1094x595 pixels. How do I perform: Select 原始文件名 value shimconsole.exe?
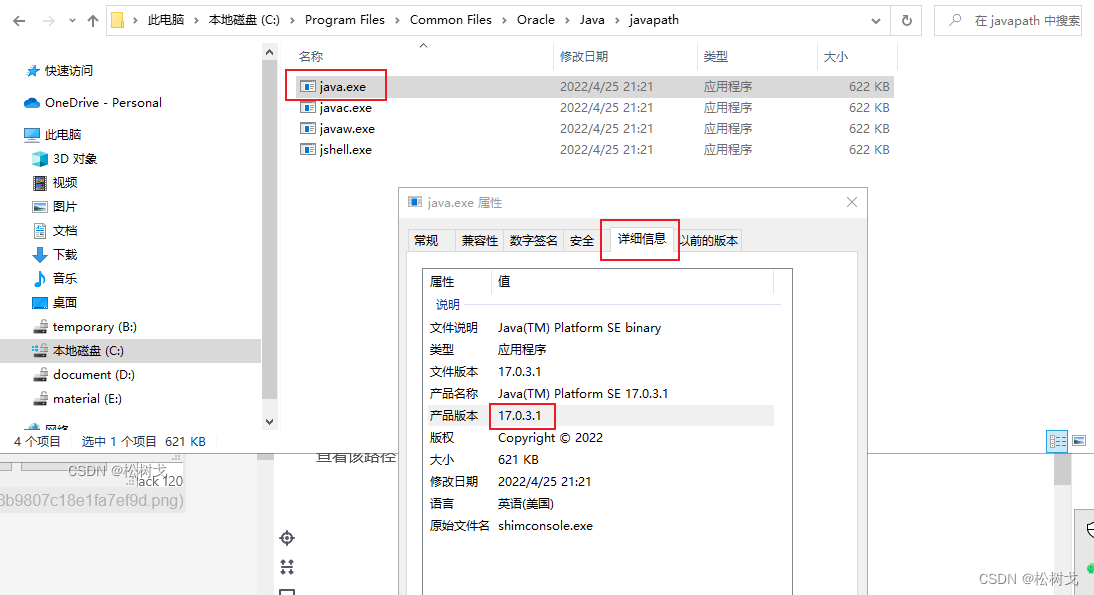546,526
